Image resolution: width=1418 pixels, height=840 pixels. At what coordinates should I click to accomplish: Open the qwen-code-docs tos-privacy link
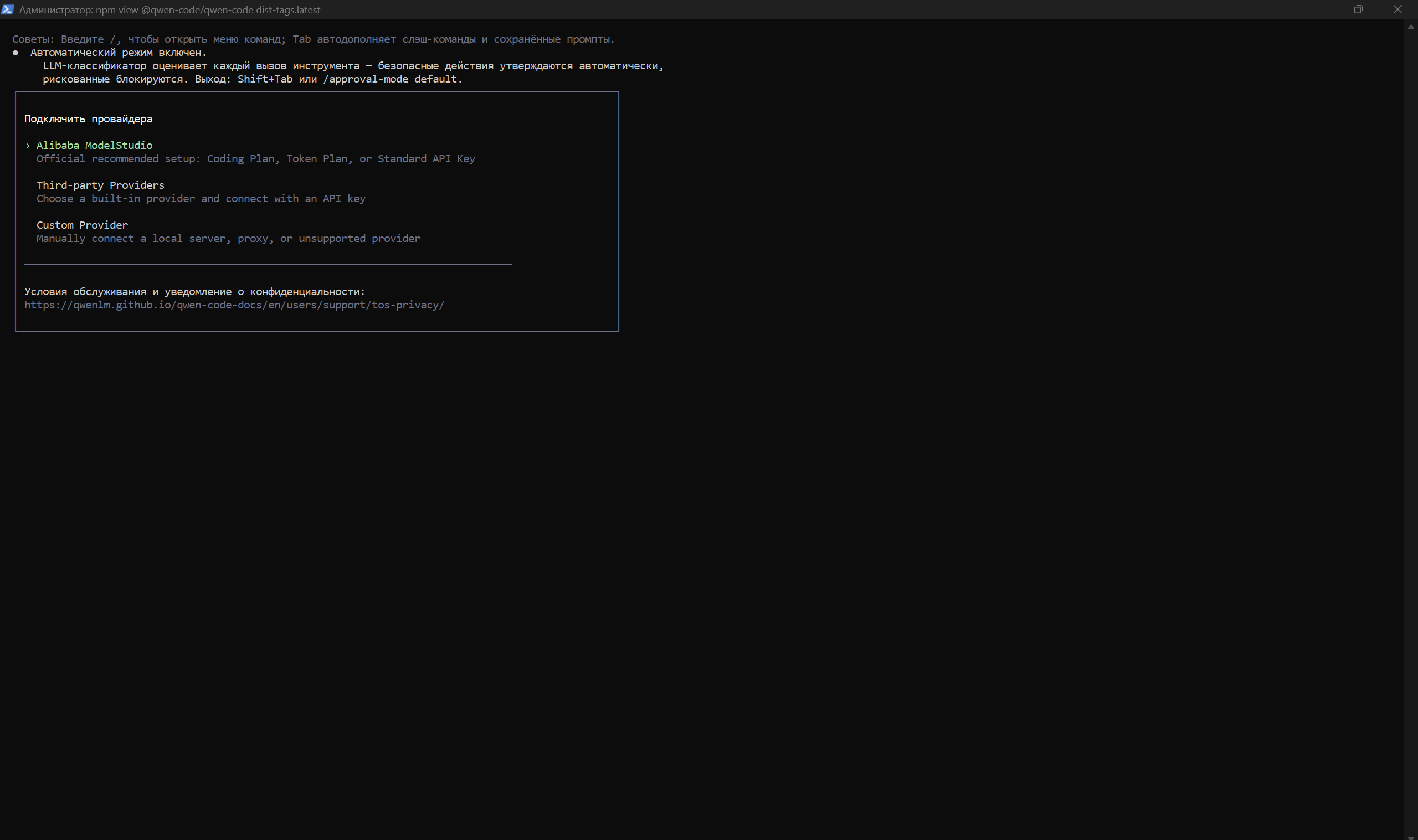click(234, 305)
